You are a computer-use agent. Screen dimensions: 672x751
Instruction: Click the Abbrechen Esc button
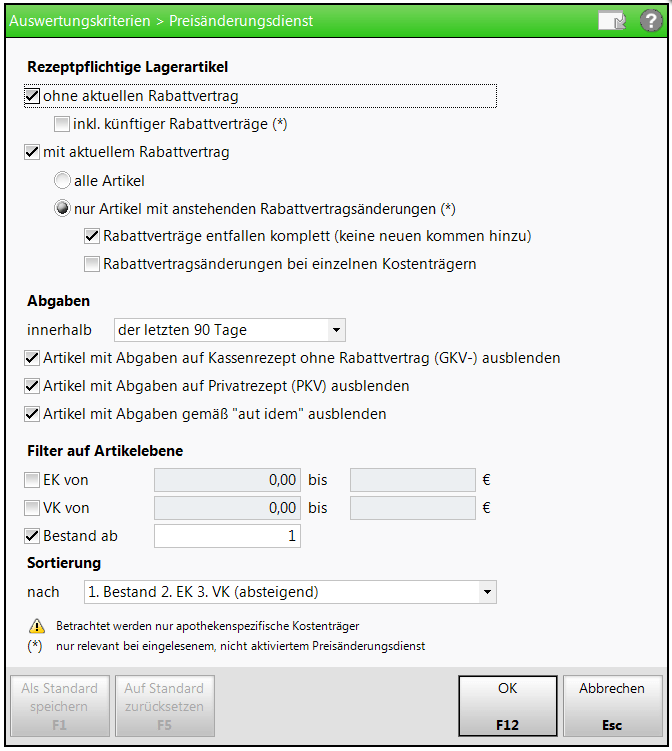[x=613, y=706]
